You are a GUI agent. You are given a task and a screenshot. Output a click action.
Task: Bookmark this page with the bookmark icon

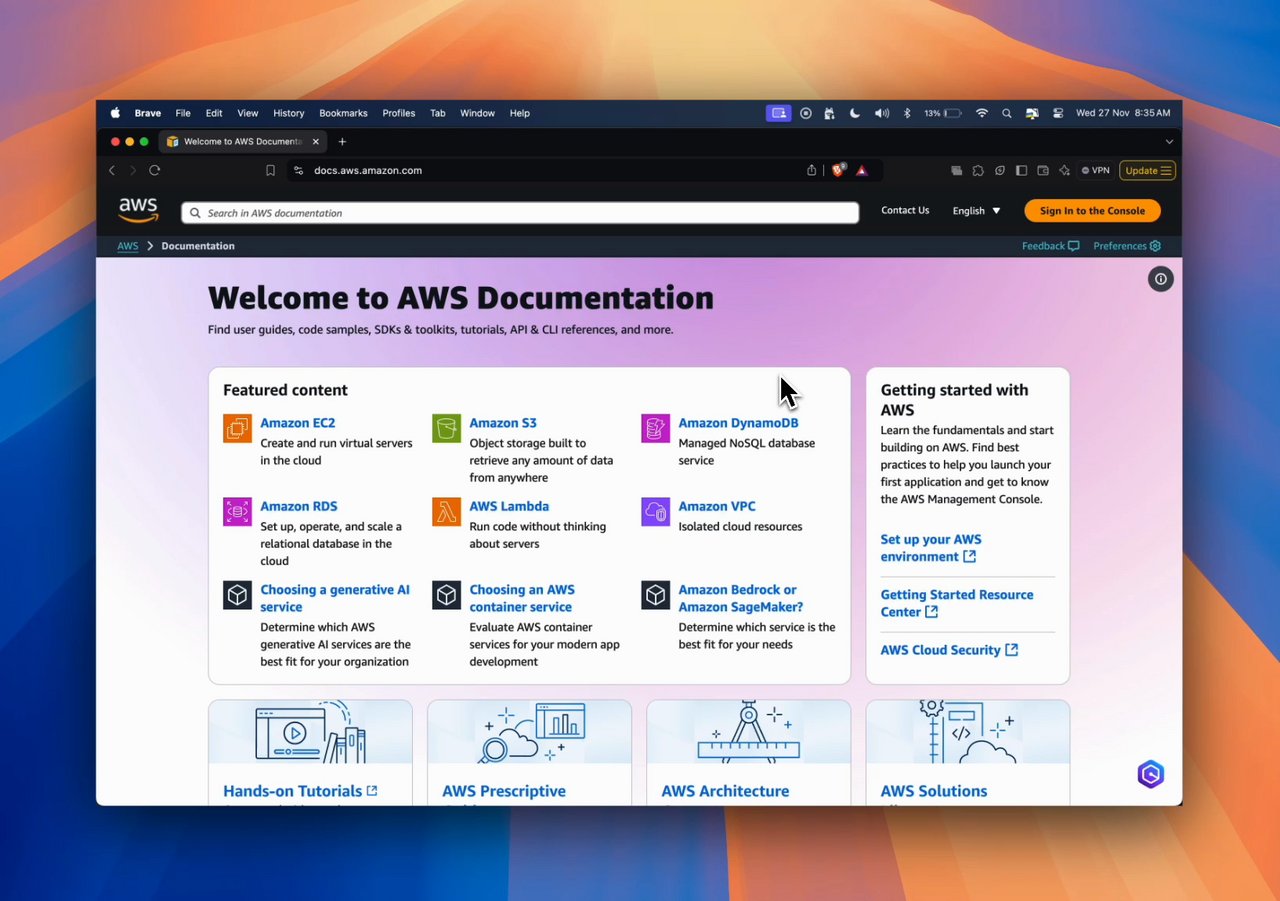point(270,170)
